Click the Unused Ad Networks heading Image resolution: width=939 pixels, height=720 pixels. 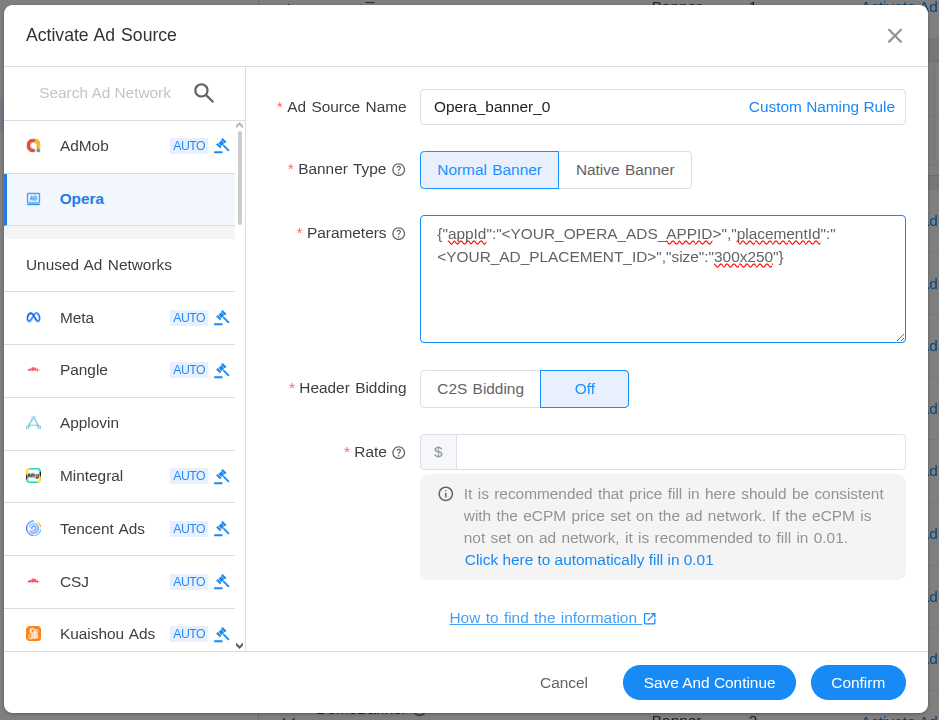pyautogui.click(x=99, y=265)
